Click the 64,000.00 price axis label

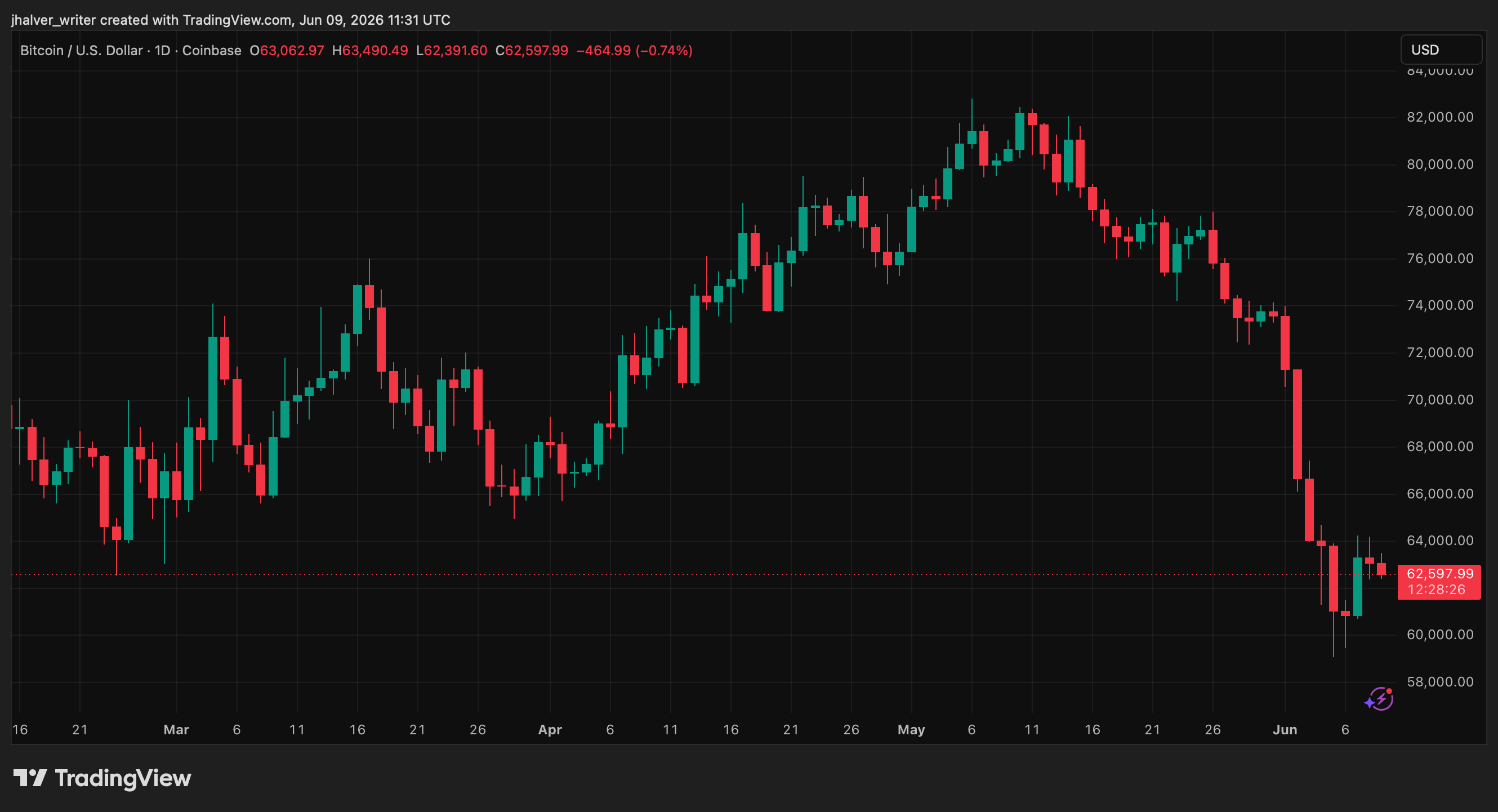pyautogui.click(x=1440, y=541)
